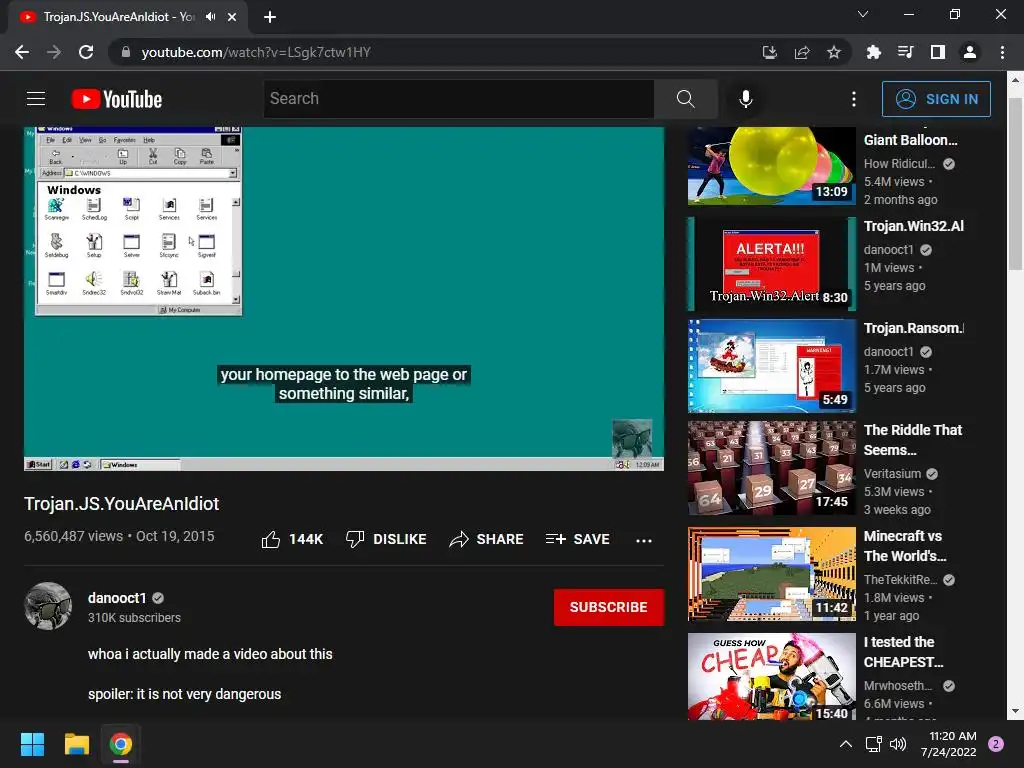
Task: Open notification center badge
Action: (x=996, y=744)
